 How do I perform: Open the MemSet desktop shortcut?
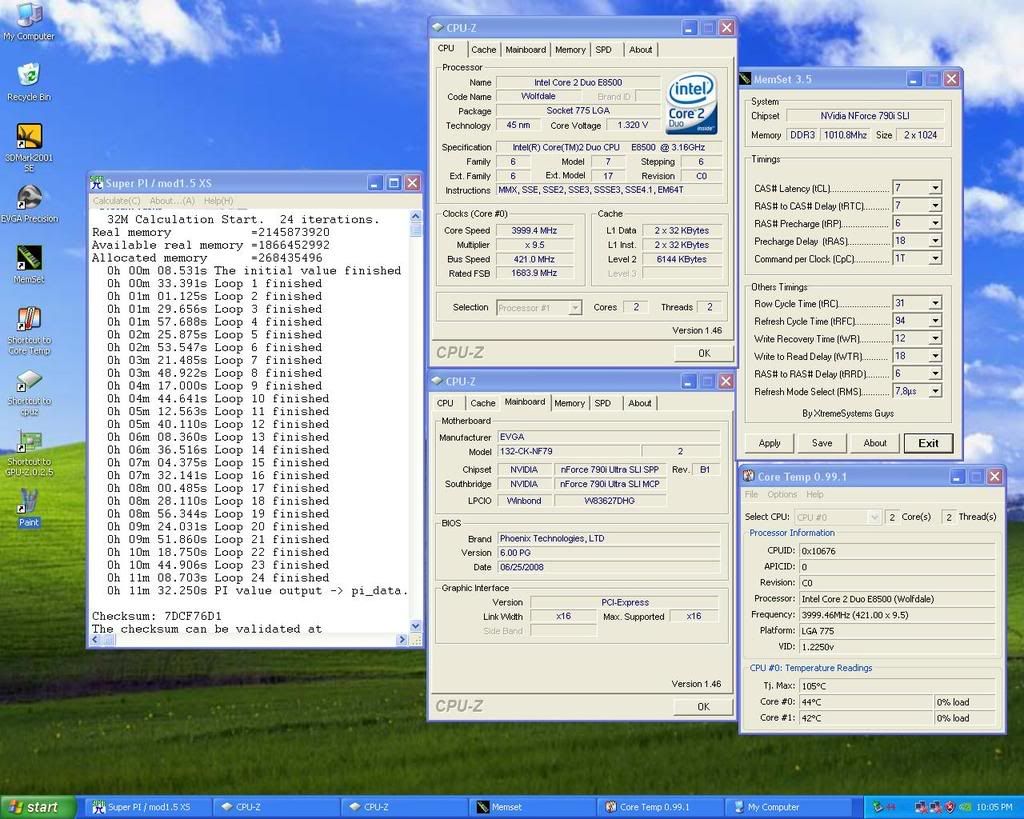pos(29,265)
